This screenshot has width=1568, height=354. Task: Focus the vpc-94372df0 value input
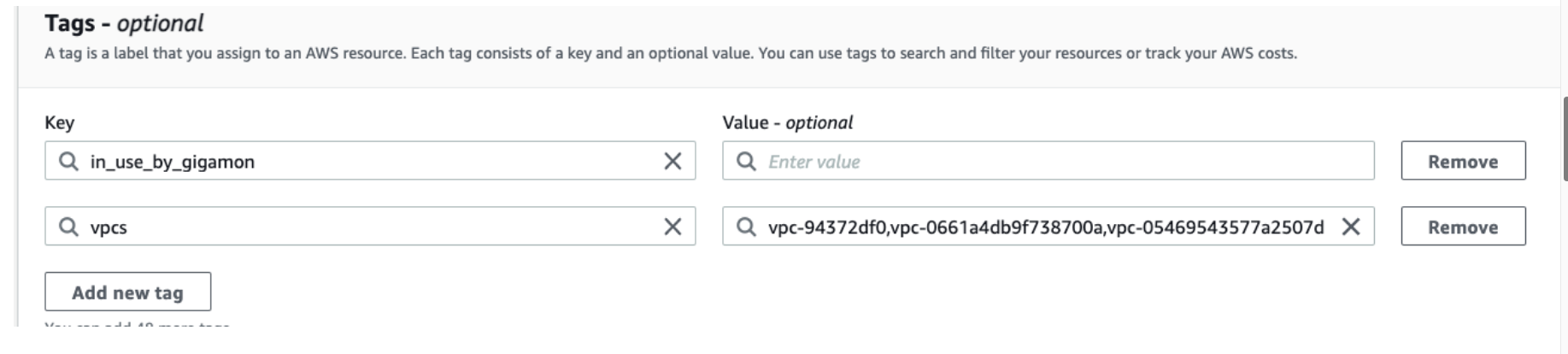(x=1042, y=227)
